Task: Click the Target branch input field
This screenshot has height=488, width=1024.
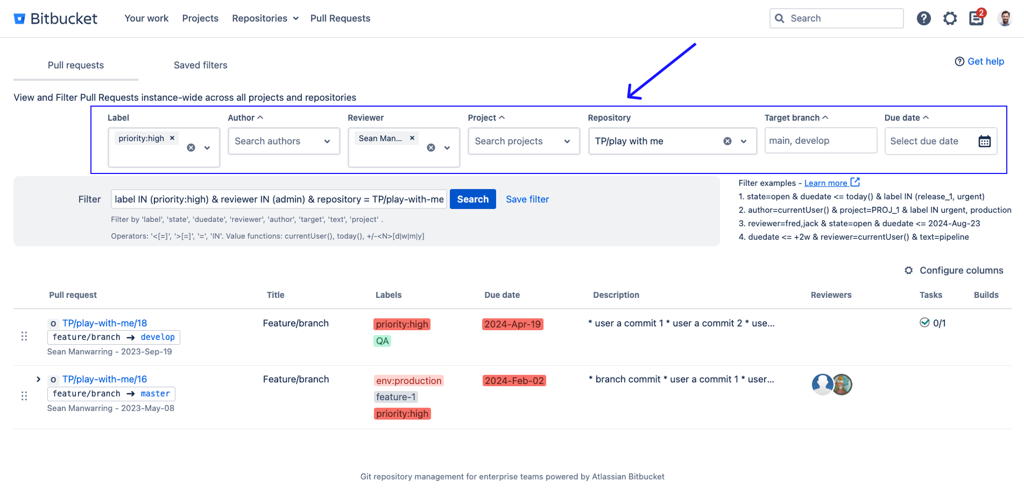Action: tap(820, 141)
